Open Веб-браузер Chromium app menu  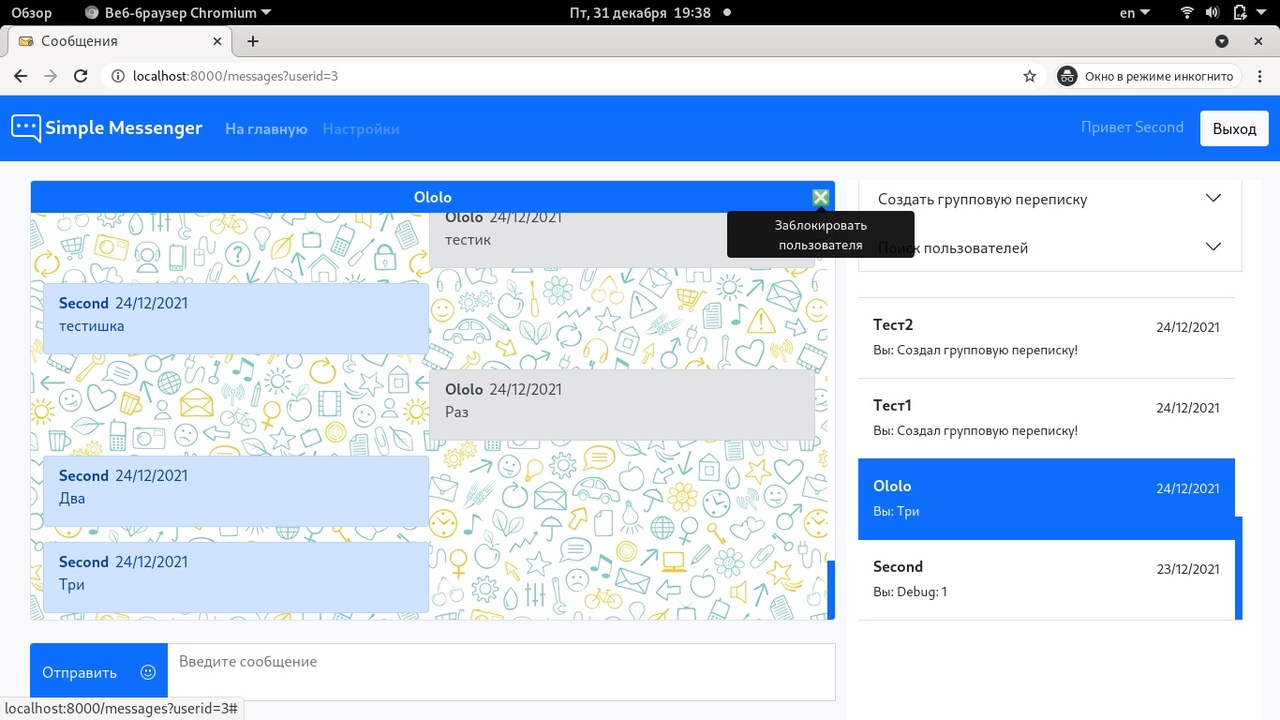[178, 13]
